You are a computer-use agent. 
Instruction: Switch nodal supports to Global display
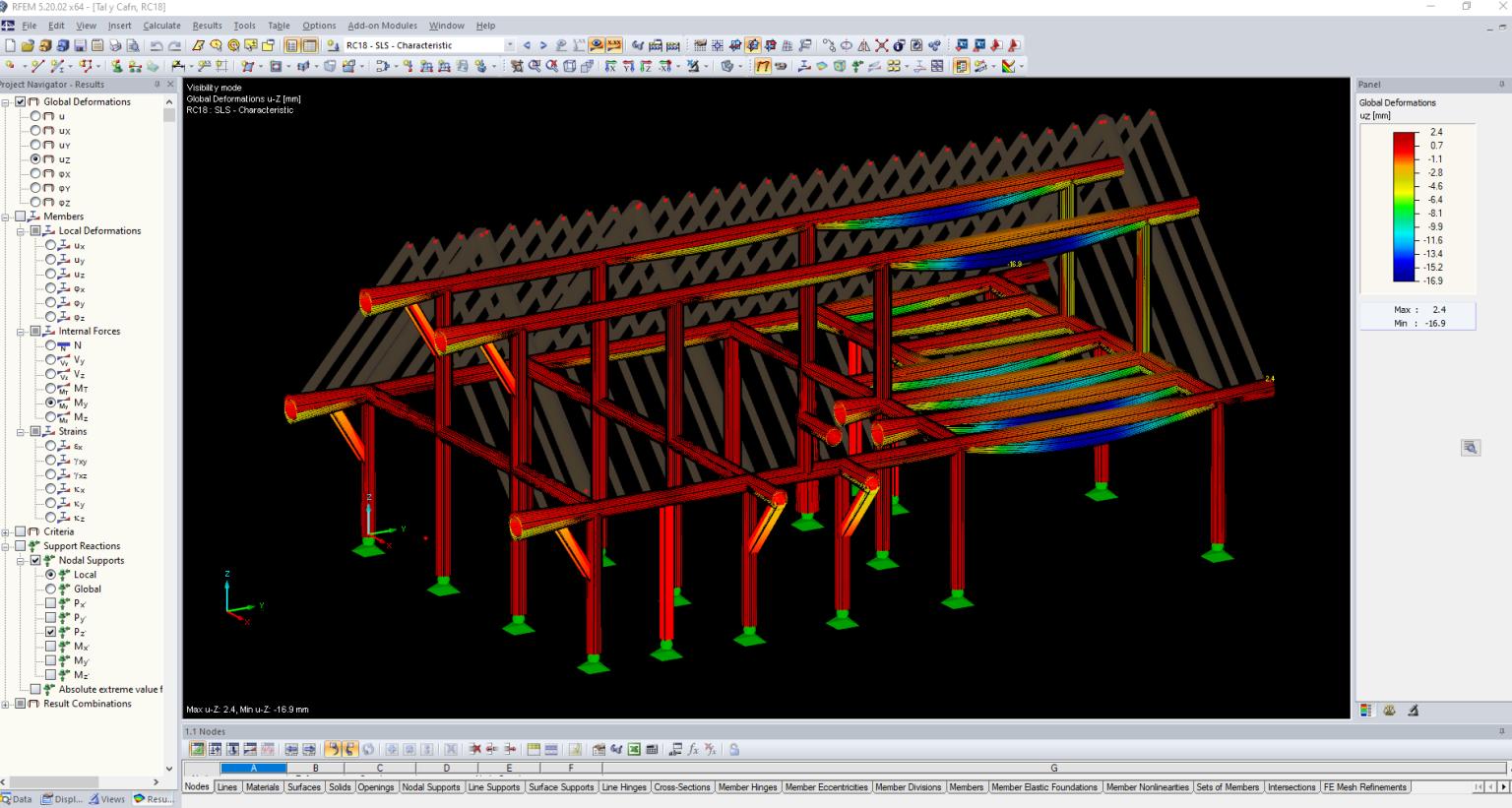tap(51, 589)
